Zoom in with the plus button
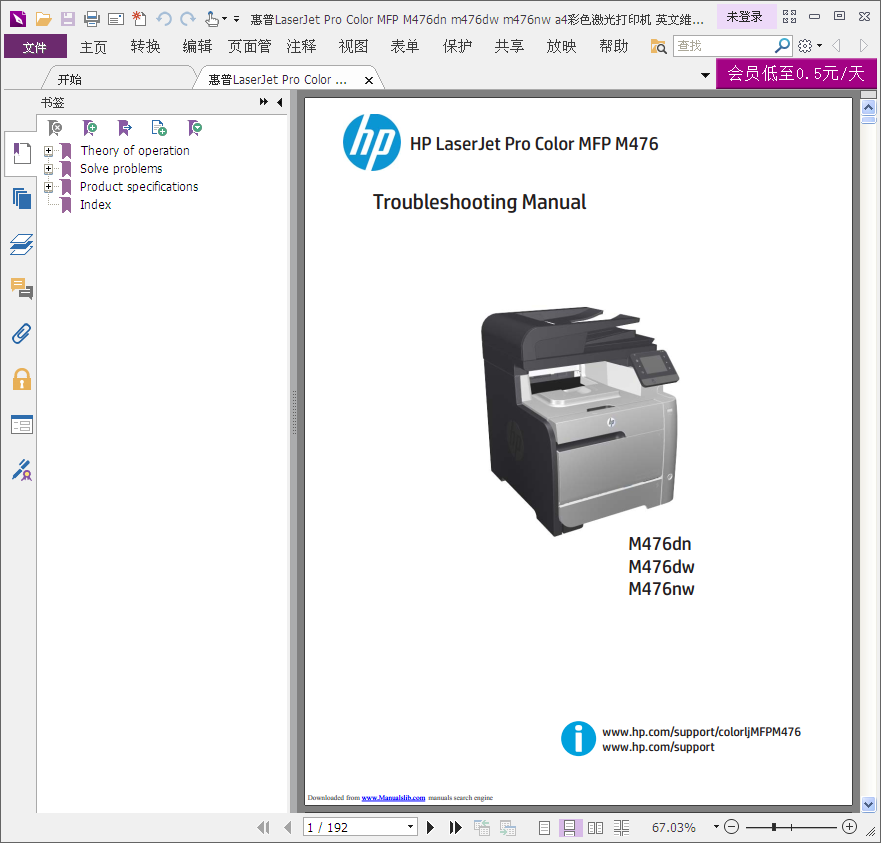The height and width of the screenshot is (843, 881). pyautogui.click(x=850, y=827)
